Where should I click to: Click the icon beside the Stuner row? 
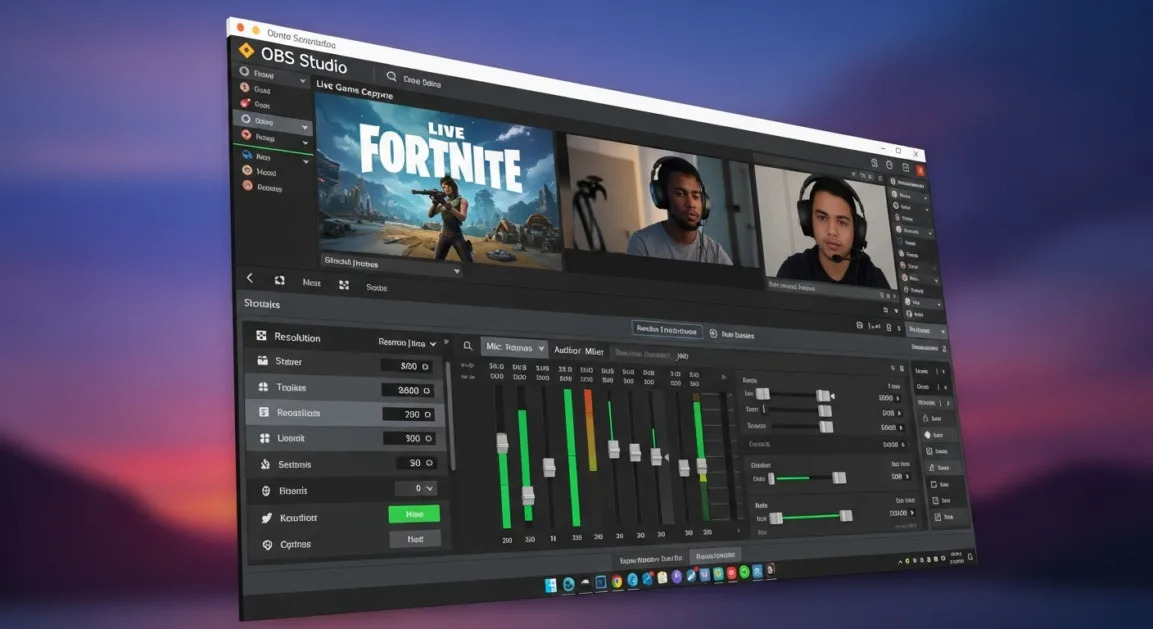tap(263, 360)
